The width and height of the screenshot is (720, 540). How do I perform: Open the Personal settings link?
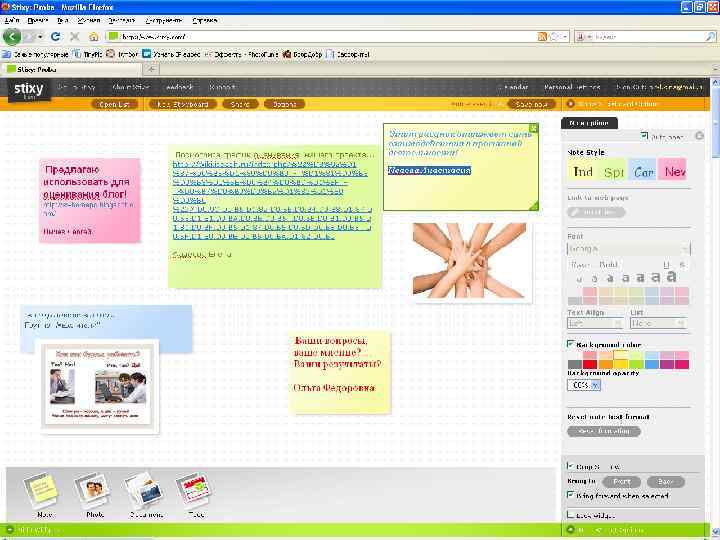point(572,87)
